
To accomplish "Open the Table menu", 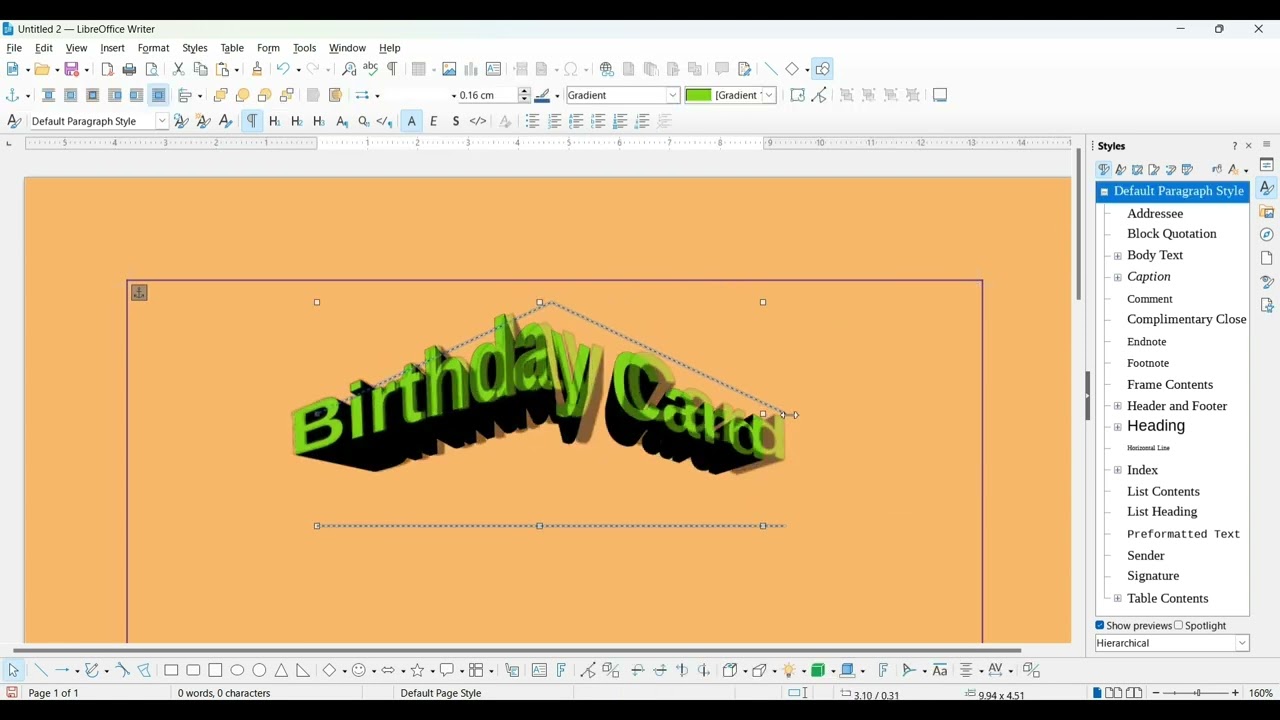I will point(232,48).
